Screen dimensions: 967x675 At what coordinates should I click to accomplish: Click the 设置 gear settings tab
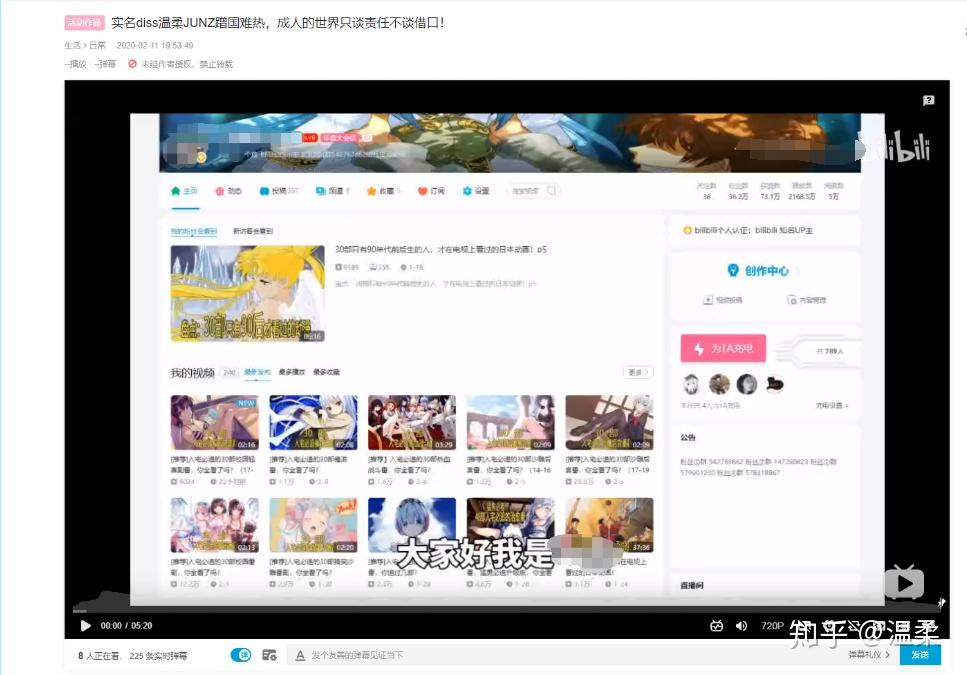[x=475, y=191]
